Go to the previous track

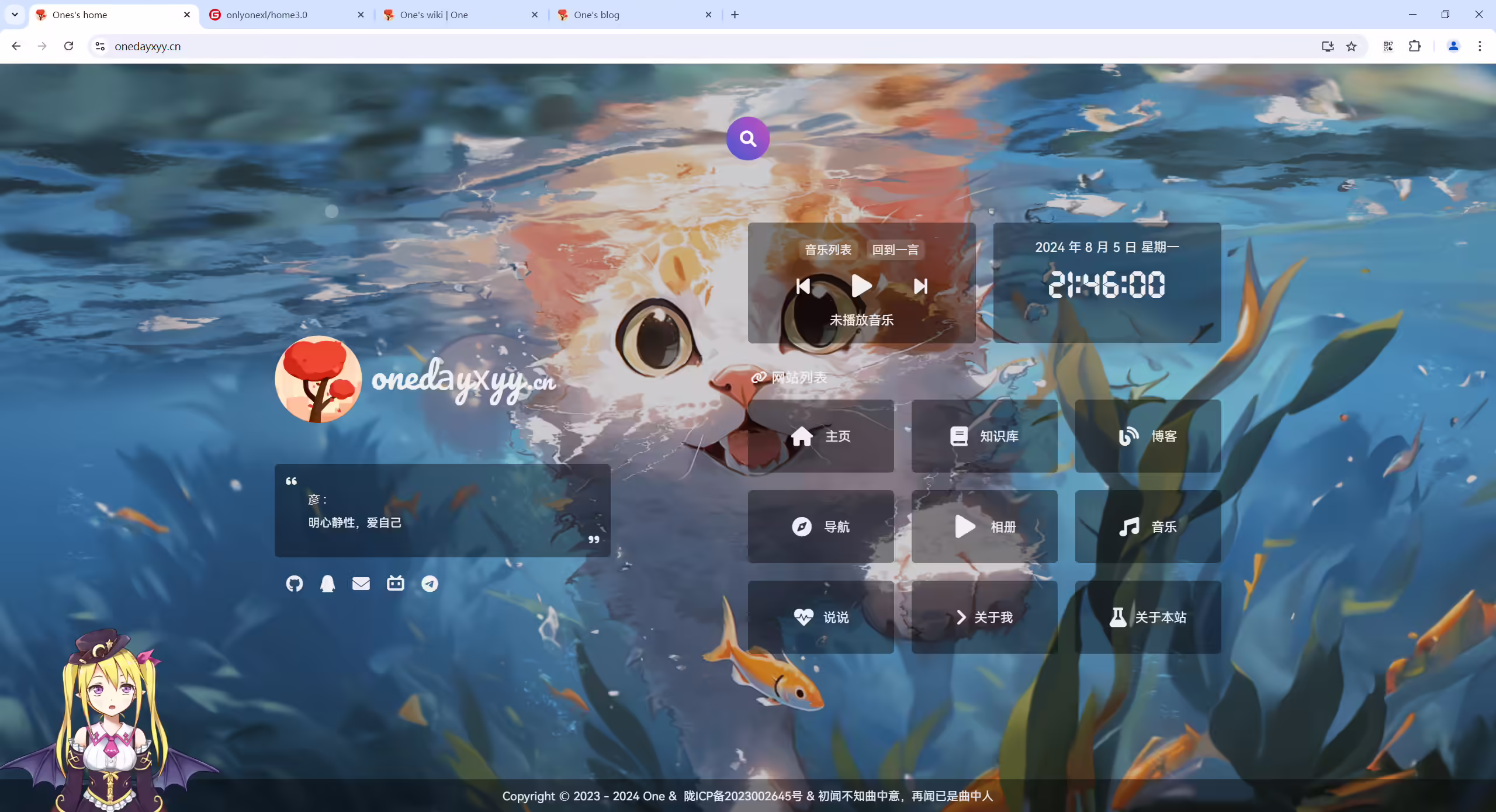point(803,286)
